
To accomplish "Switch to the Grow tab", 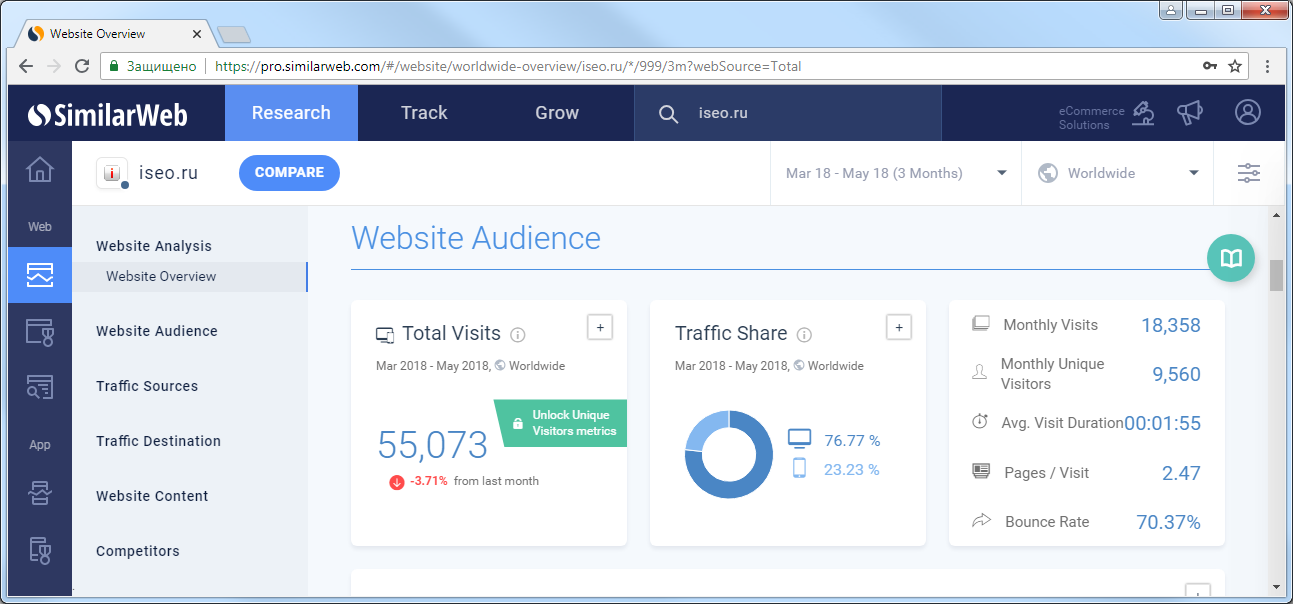I will 557,113.
